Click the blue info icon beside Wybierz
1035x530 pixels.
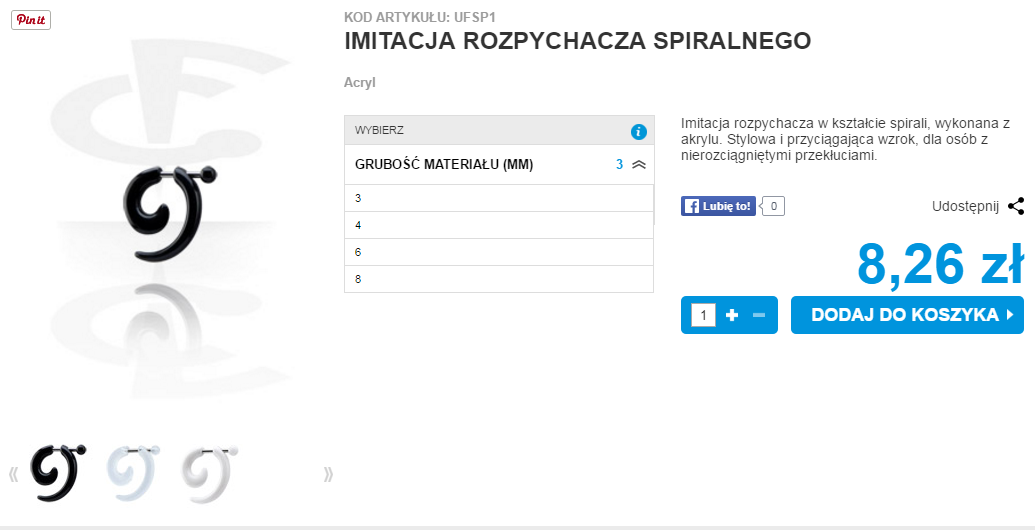pyautogui.click(x=639, y=131)
